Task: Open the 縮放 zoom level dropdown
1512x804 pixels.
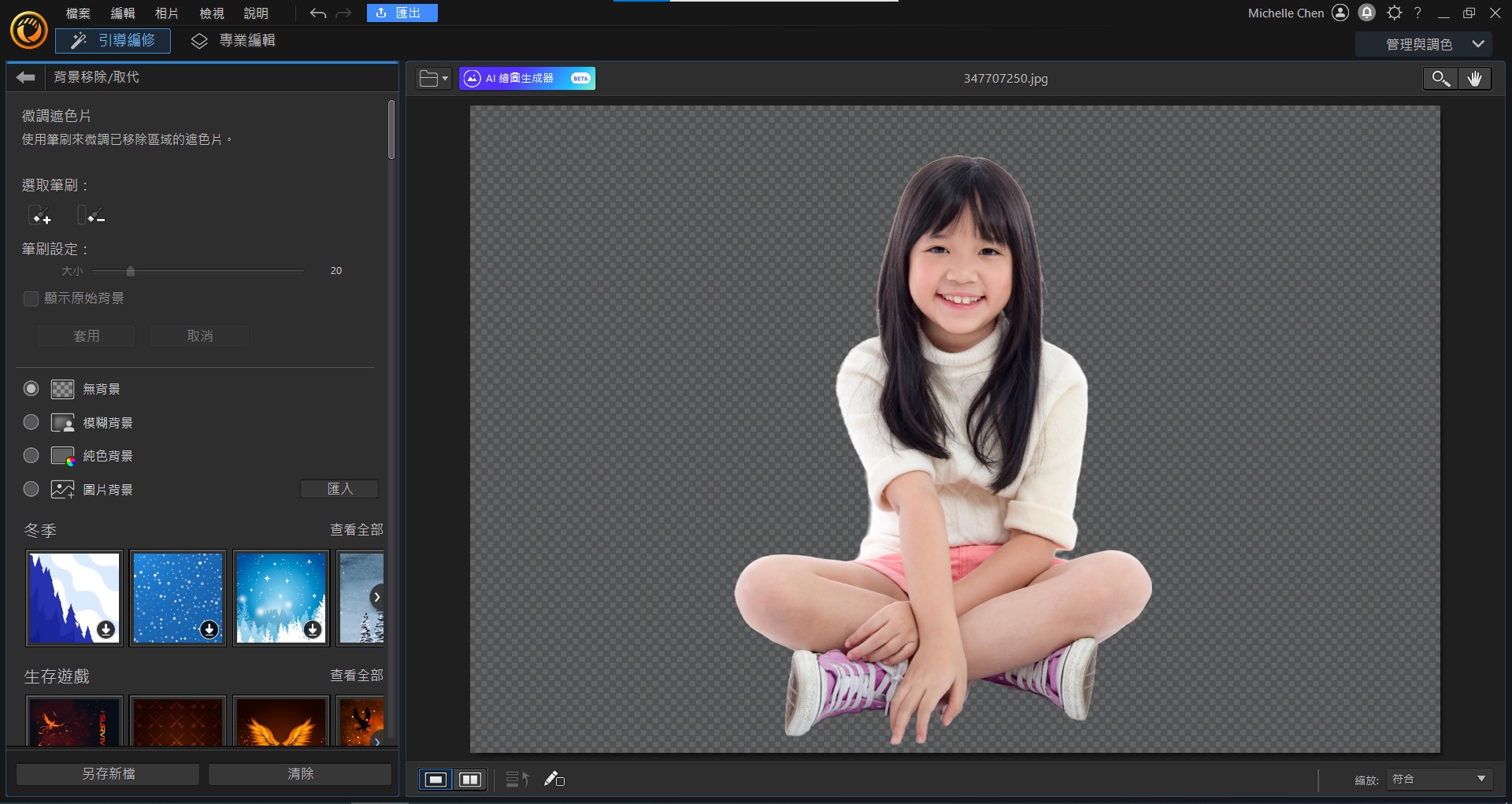Action: [x=1438, y=780]
